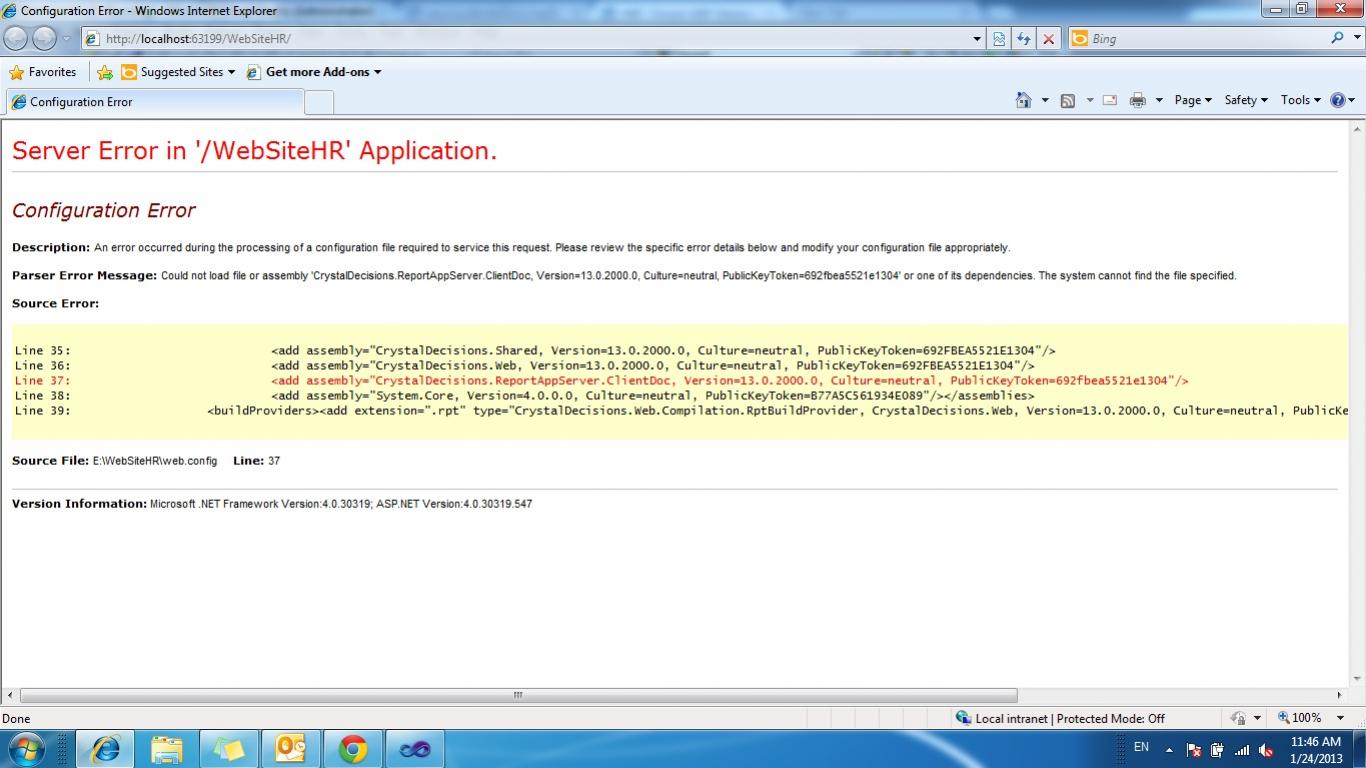Image resolution: width=1366 pixels, height=768 pixels.
Task: Click the Action Center flag icon
Action: click(x=1193, y=750)
